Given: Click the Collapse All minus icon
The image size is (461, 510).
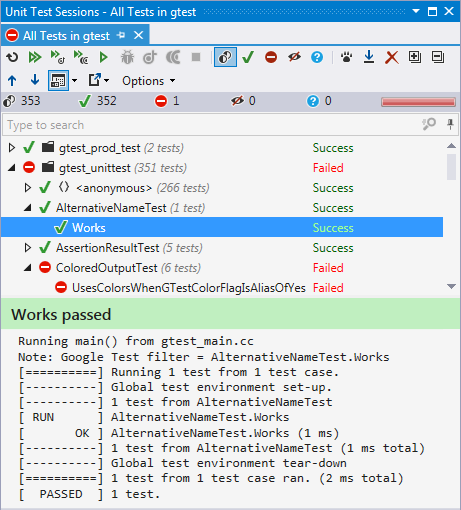Looking at the screenshot, I should 438,57.
